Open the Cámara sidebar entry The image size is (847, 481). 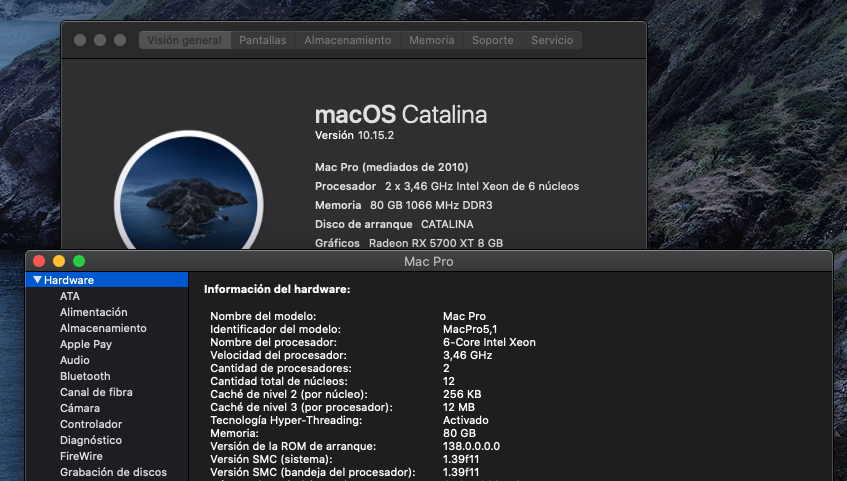pyautogui.click(x=80, y=408)
